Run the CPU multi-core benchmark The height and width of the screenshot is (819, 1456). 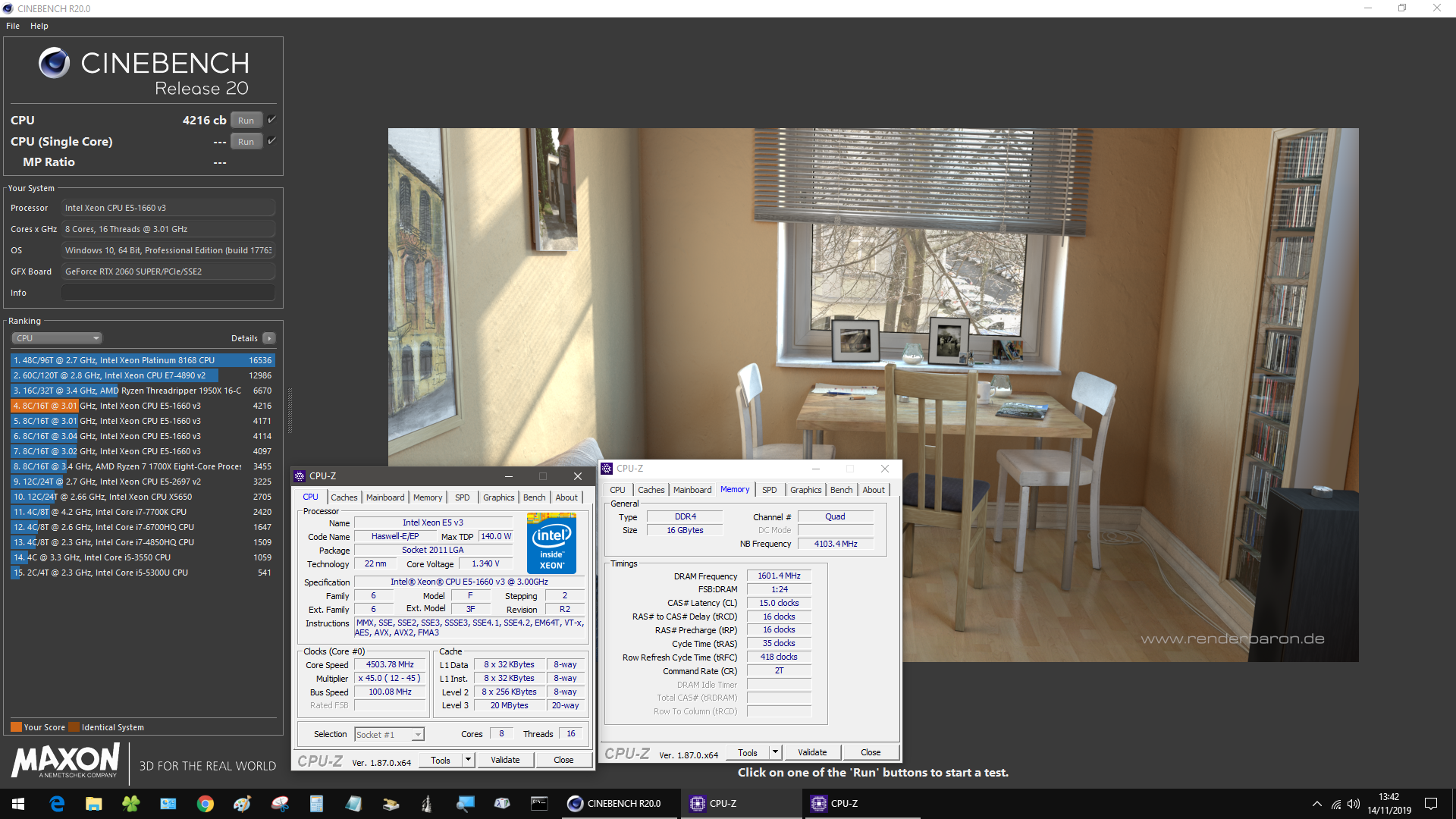pyautogui.click(x=246, y=121)
